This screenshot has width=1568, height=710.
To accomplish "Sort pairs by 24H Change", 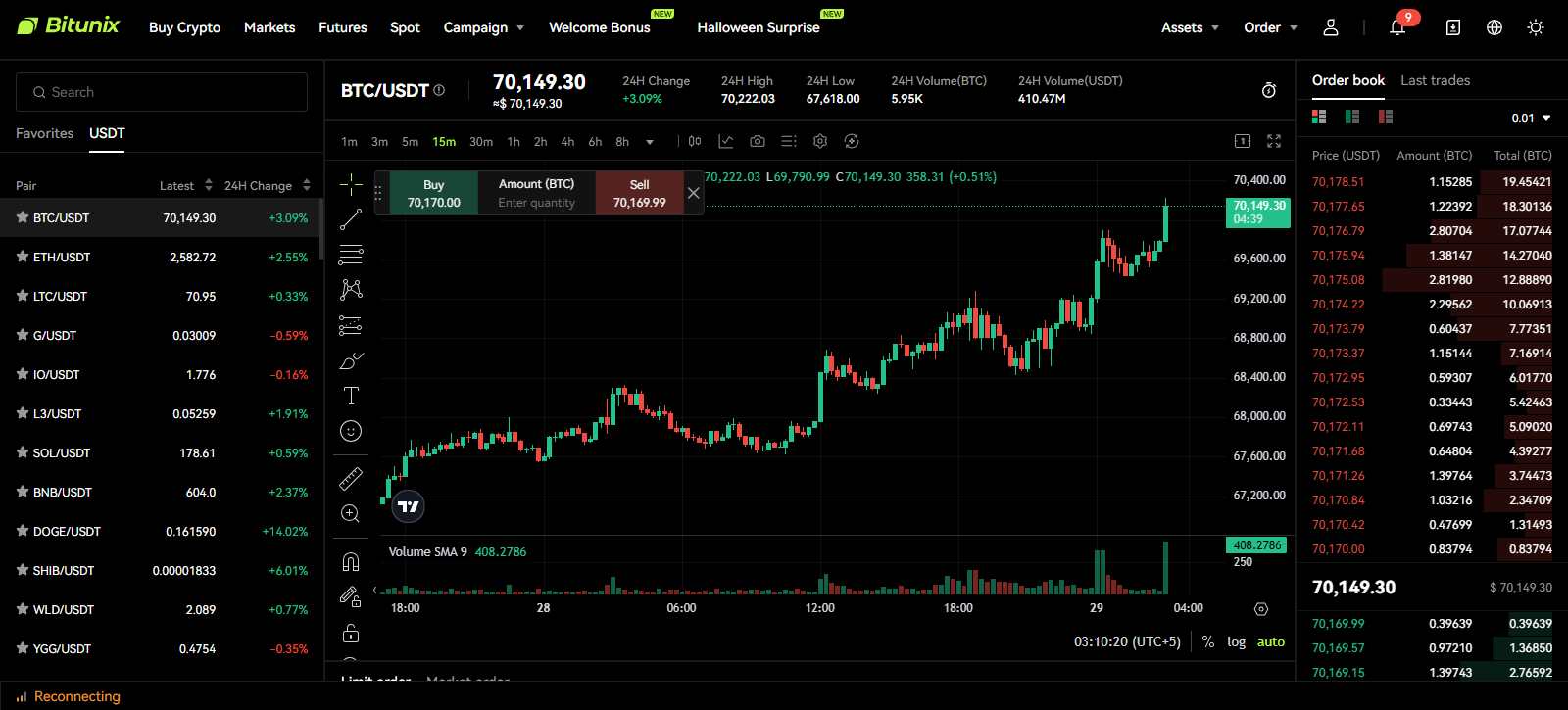I will click(268, 185).
